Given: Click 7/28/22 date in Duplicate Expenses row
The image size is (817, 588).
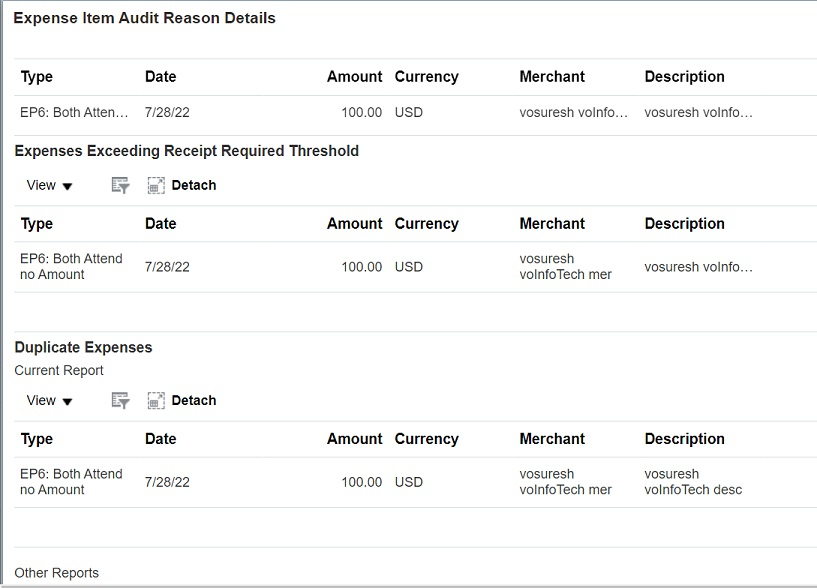Looking at the screenshot, I should (167, 482).
